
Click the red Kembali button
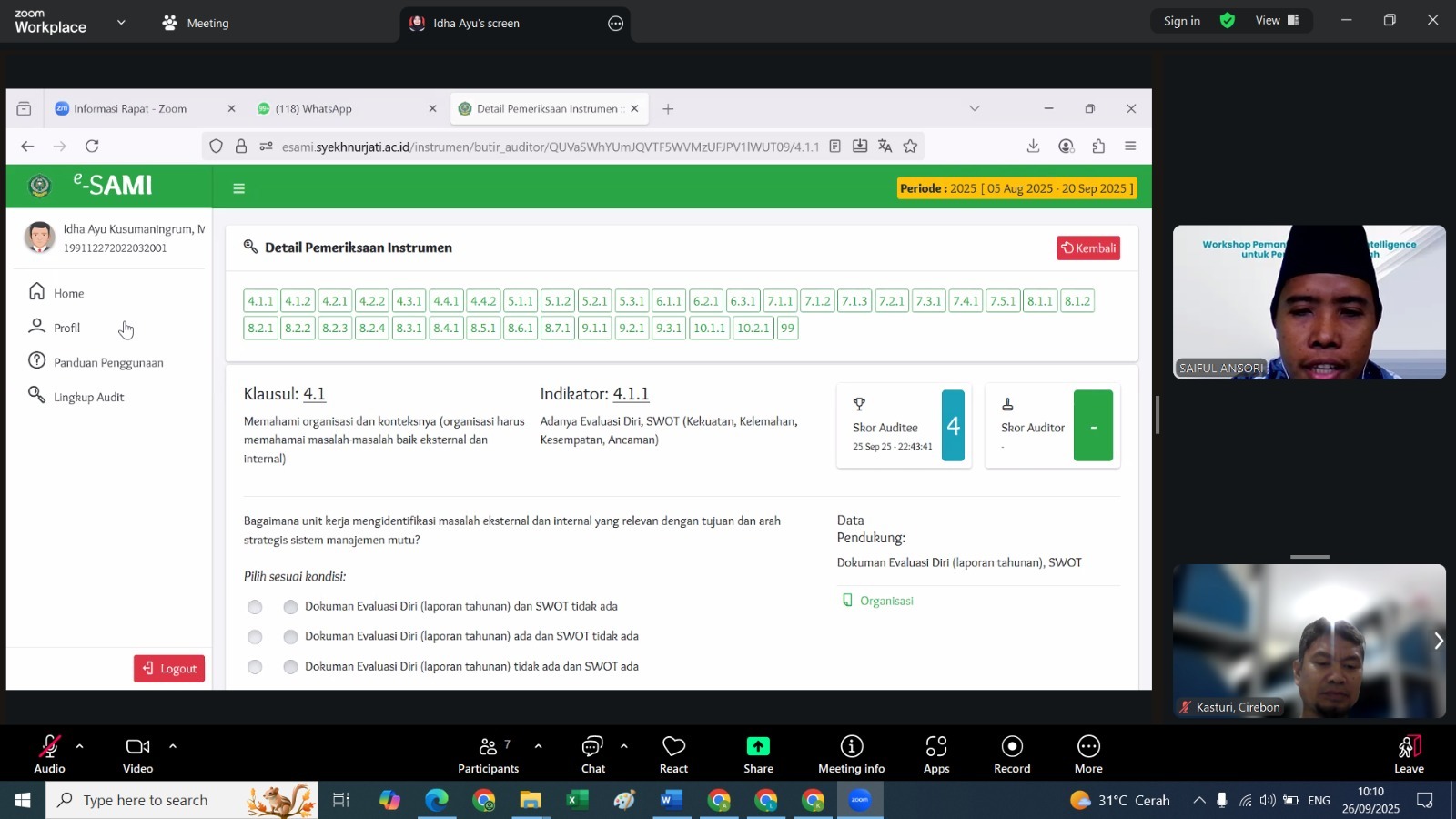pyautogui.click(x=1088, y=248)
